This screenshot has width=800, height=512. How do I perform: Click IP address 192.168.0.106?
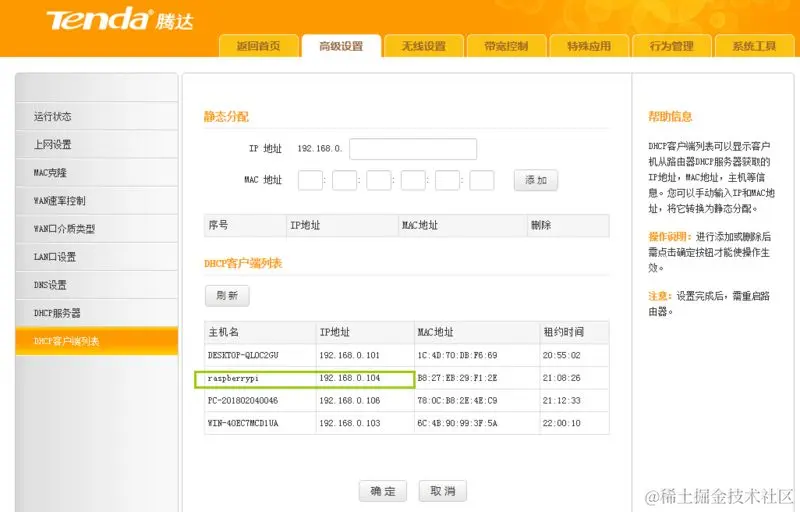pos(349,400)
